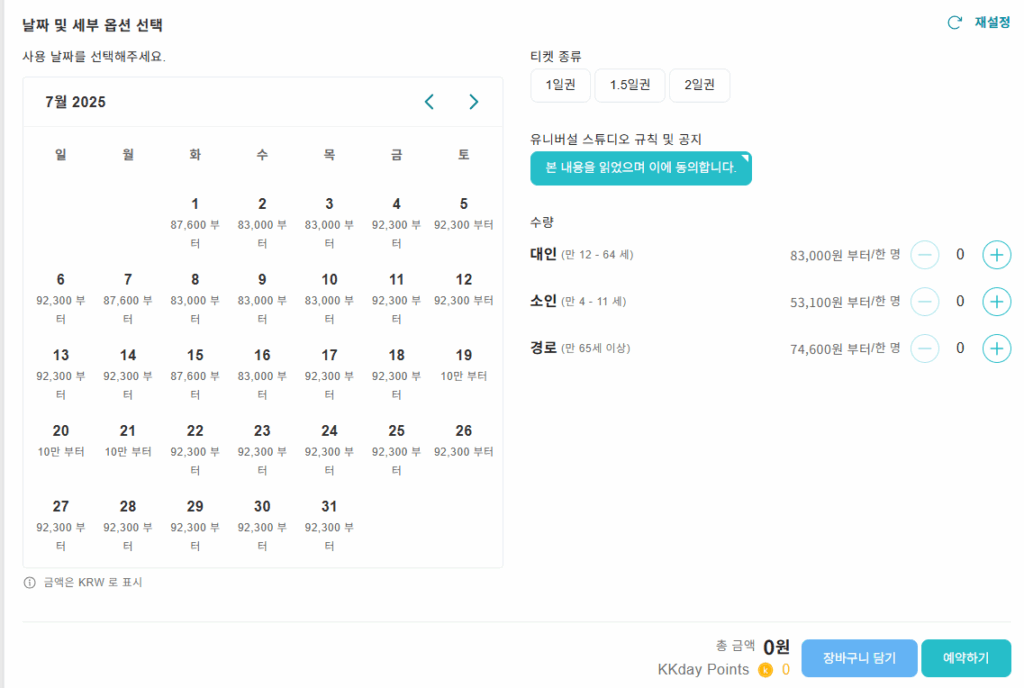Decrease 대인 adult ticket quantity
This screenshot has width=1024, height=688.
click(925, 255)
